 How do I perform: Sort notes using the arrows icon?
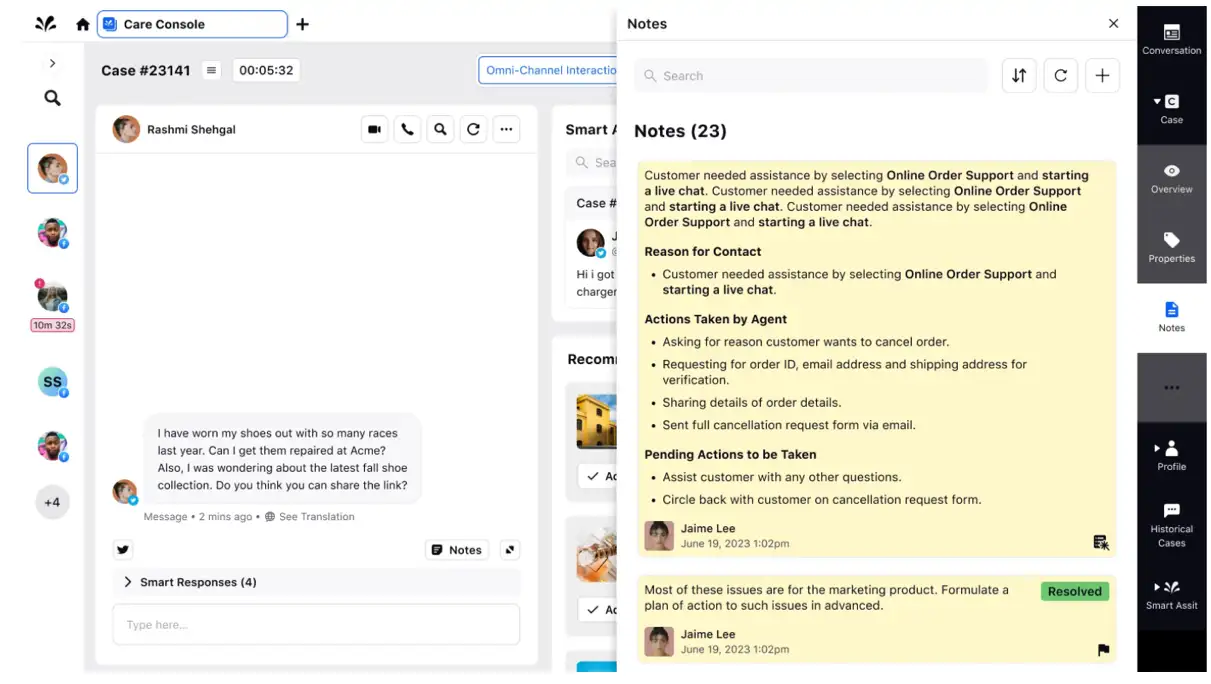pyautogui.click(x=1019, y=75)
